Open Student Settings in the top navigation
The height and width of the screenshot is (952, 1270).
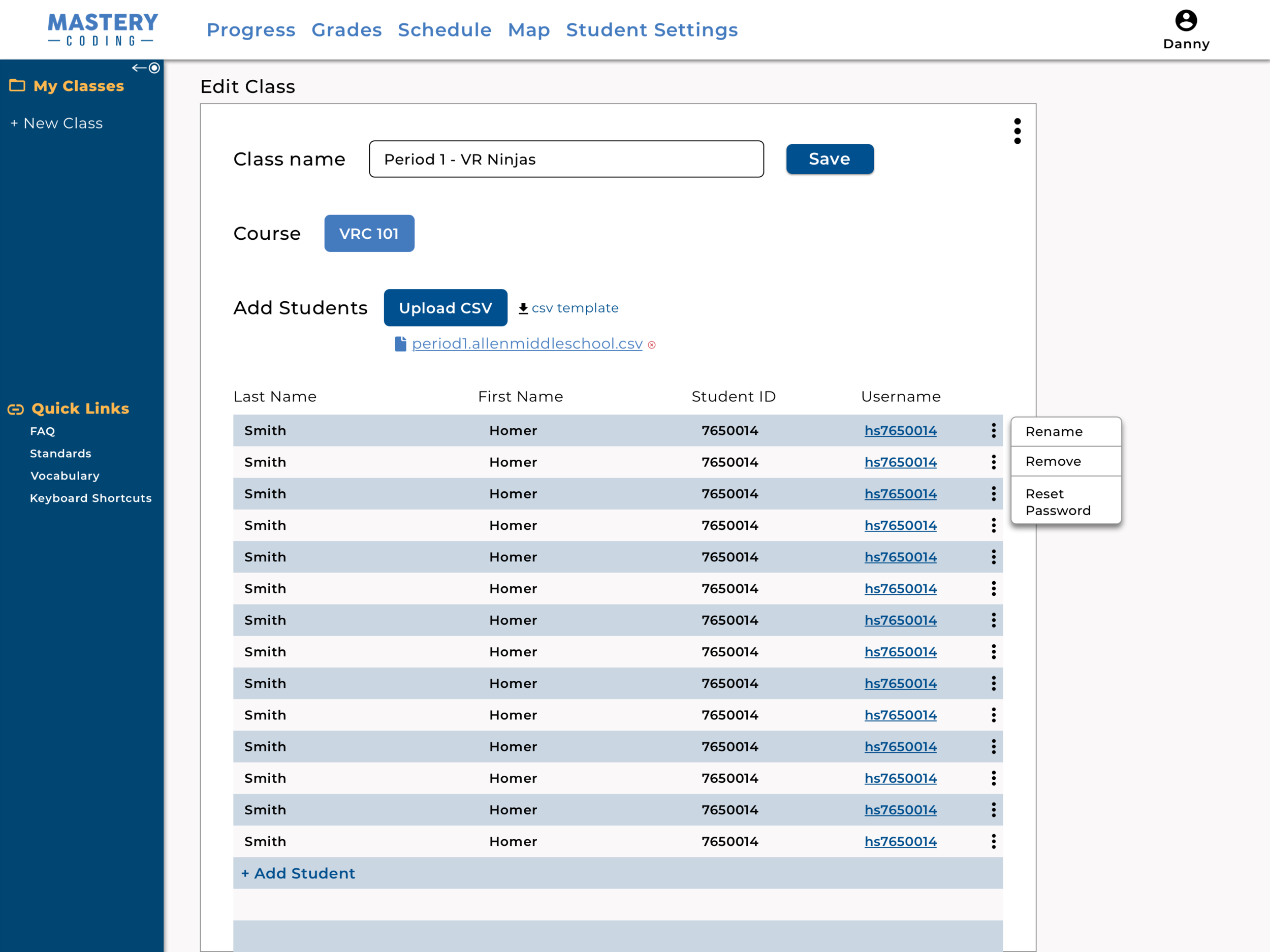point(652,30)
